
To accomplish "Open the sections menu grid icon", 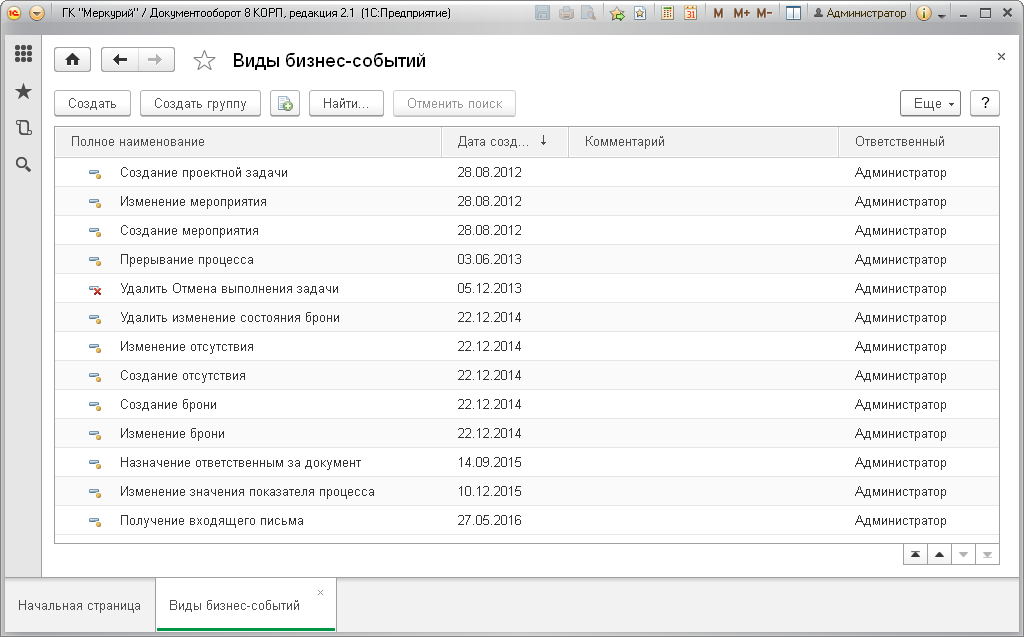I will [24, 54].
